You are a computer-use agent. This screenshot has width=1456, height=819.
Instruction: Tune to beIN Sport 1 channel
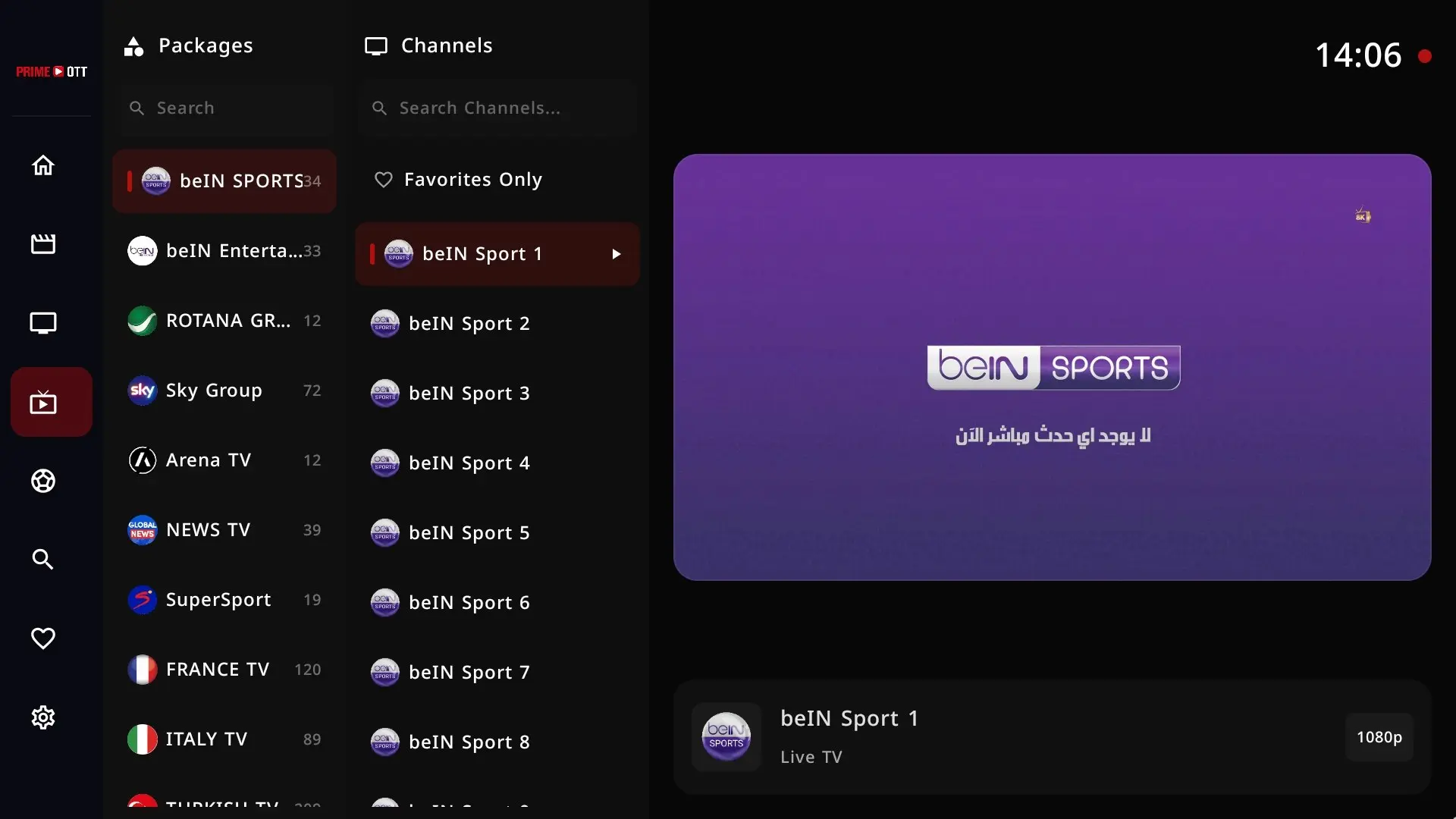pyautogui.click(x=497, y=254)
